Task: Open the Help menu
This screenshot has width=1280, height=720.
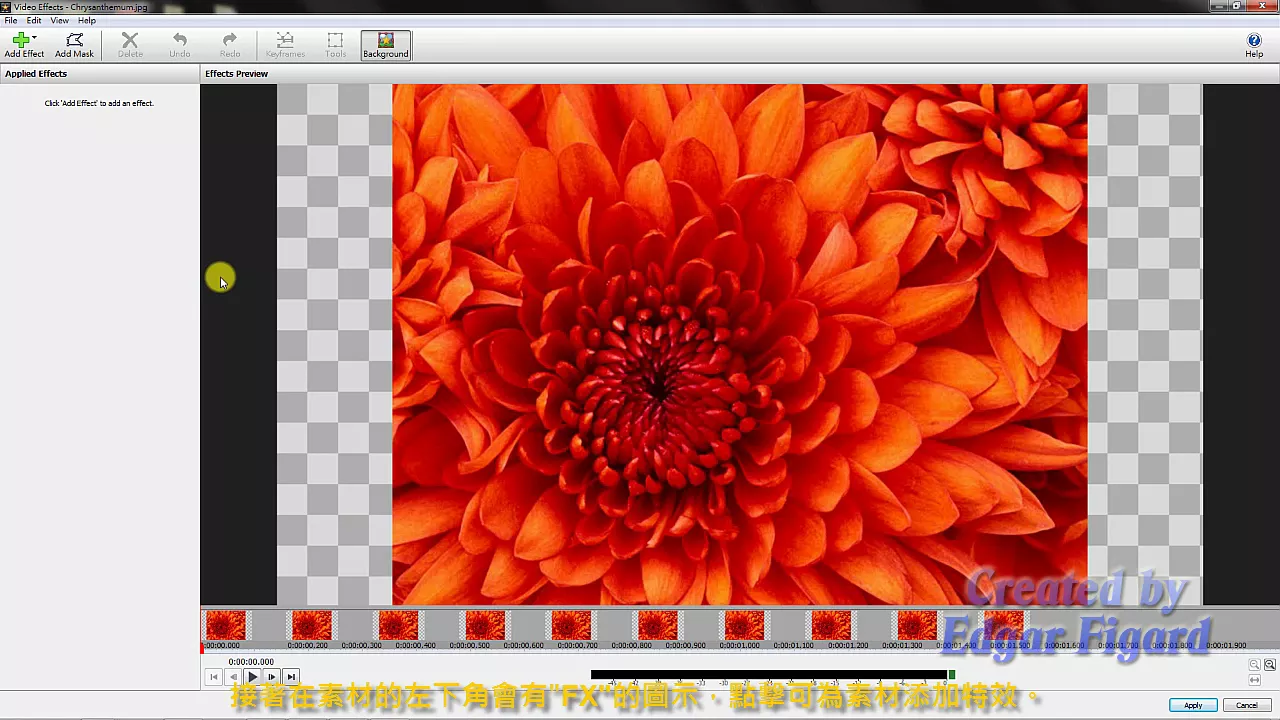Action: [87, 20]
